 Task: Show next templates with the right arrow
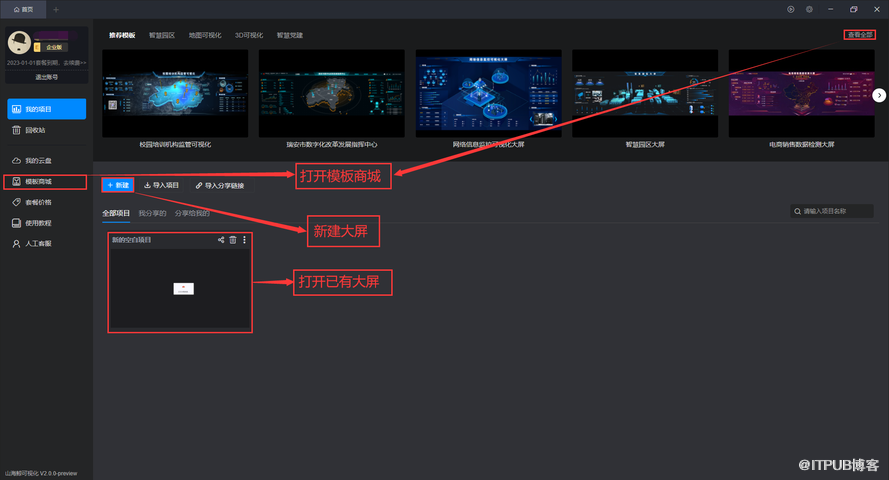(879, 95)
